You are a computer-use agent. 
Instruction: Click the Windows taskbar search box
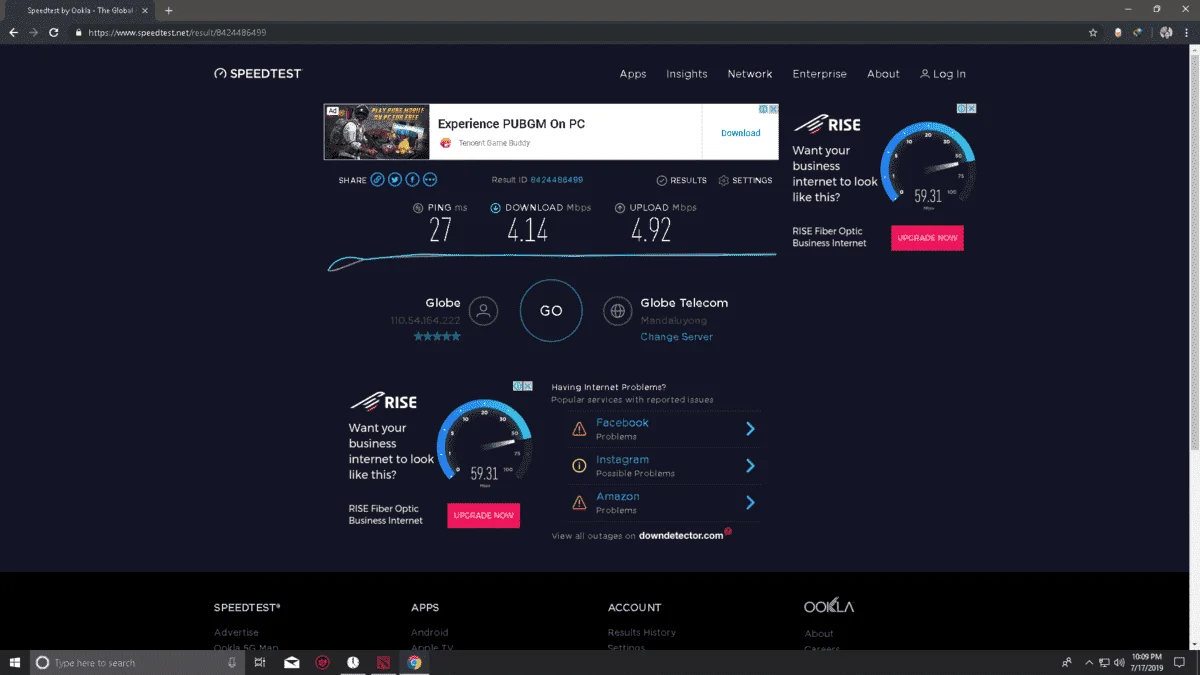pos(136,662)
